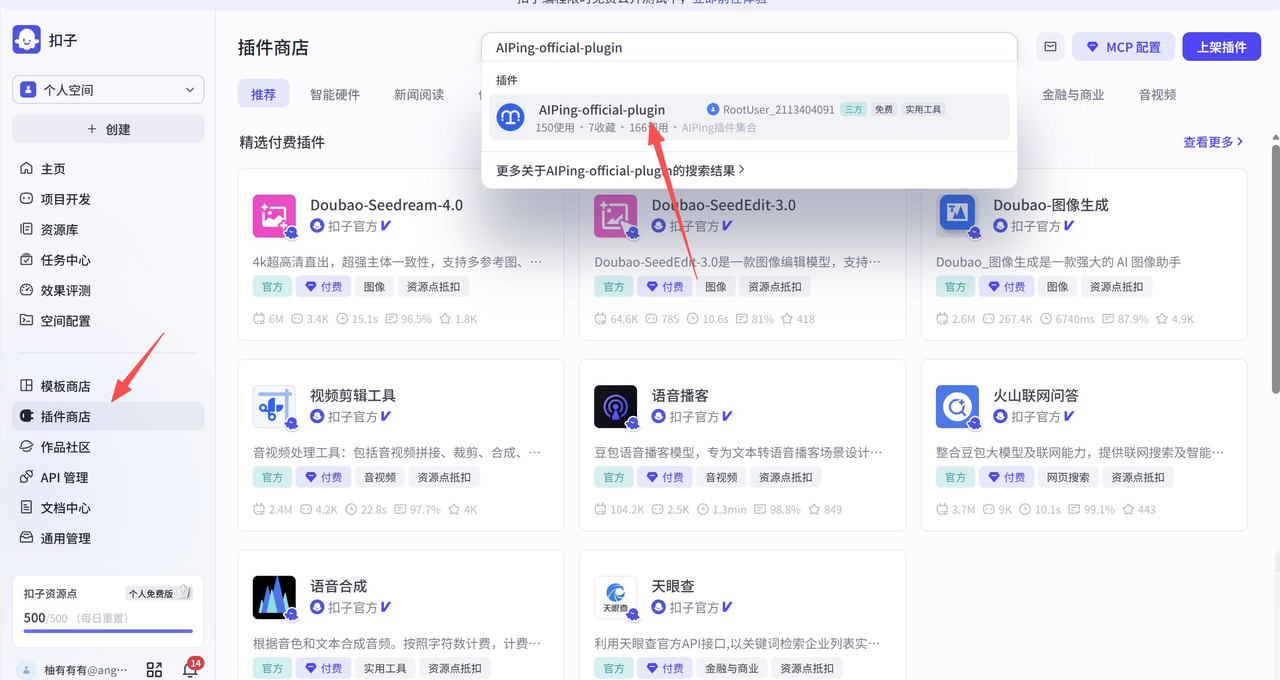Select the AIPing-official-plugin search result
Screen dimensions: 1280x680
point(749,117)
